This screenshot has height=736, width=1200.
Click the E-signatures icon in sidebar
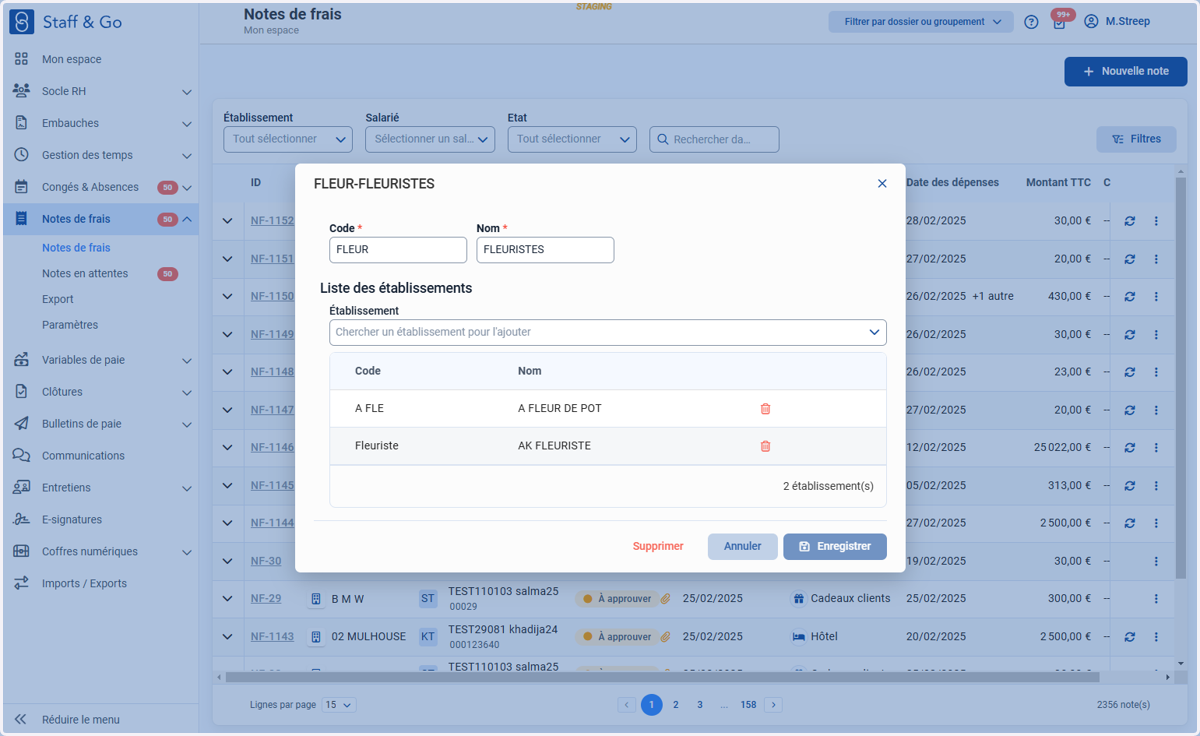tap(21, 519)
